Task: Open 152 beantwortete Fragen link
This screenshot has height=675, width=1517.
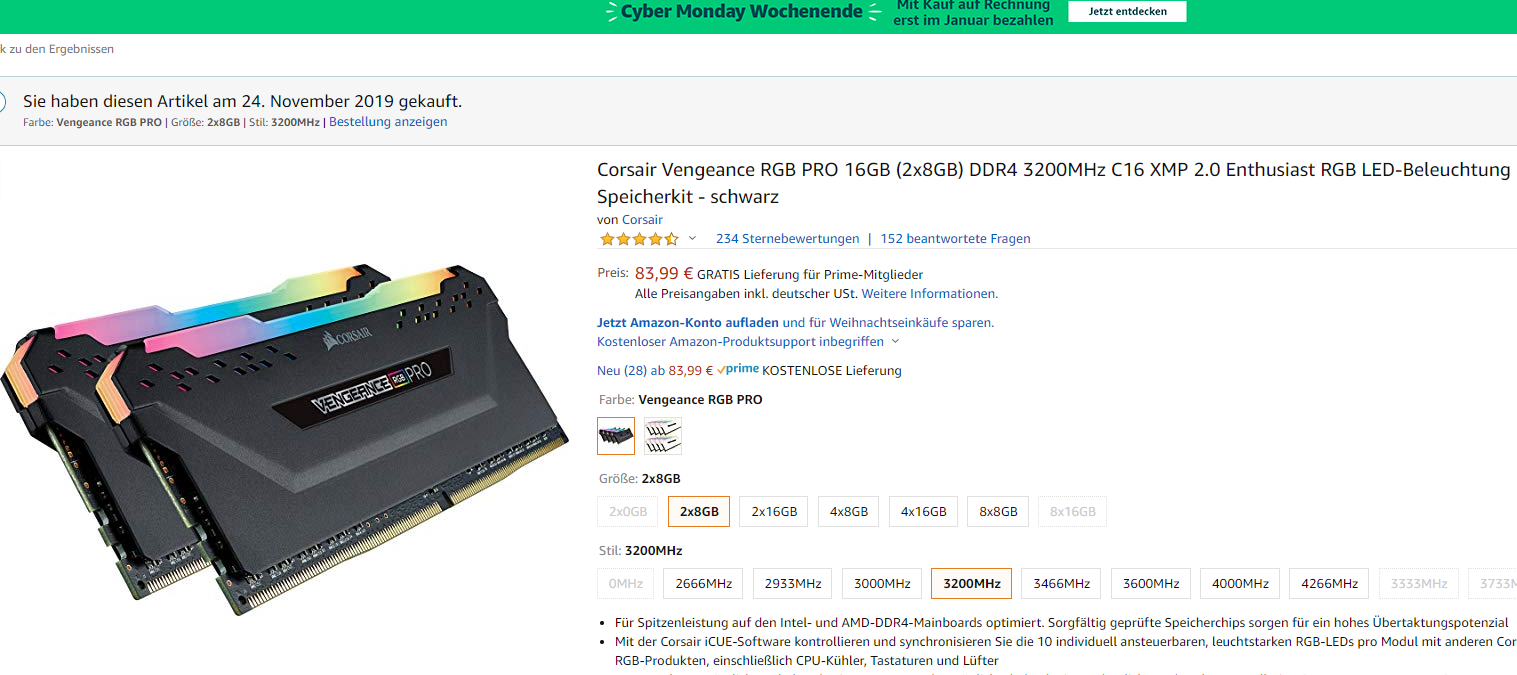Action: click(955, 239)
